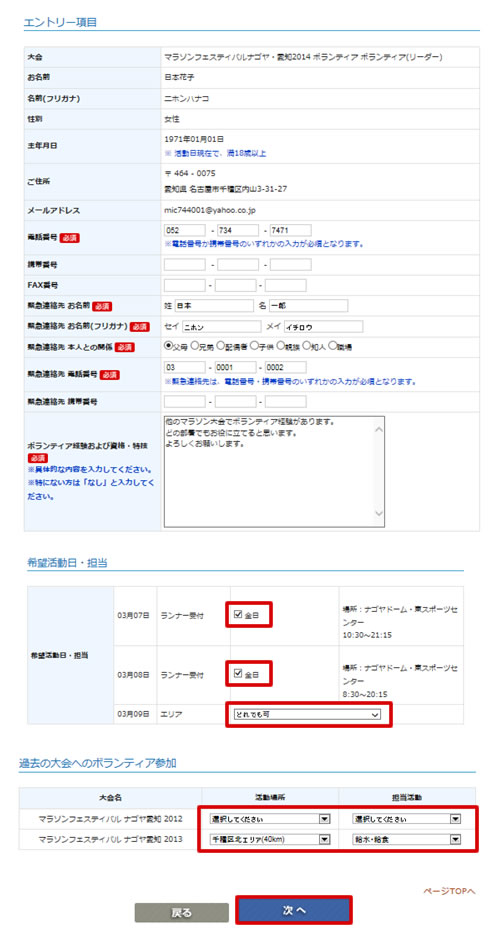The image size is (492, 938).
Task: Click the emergency phone field containing 03
Action: pos(184,367)
